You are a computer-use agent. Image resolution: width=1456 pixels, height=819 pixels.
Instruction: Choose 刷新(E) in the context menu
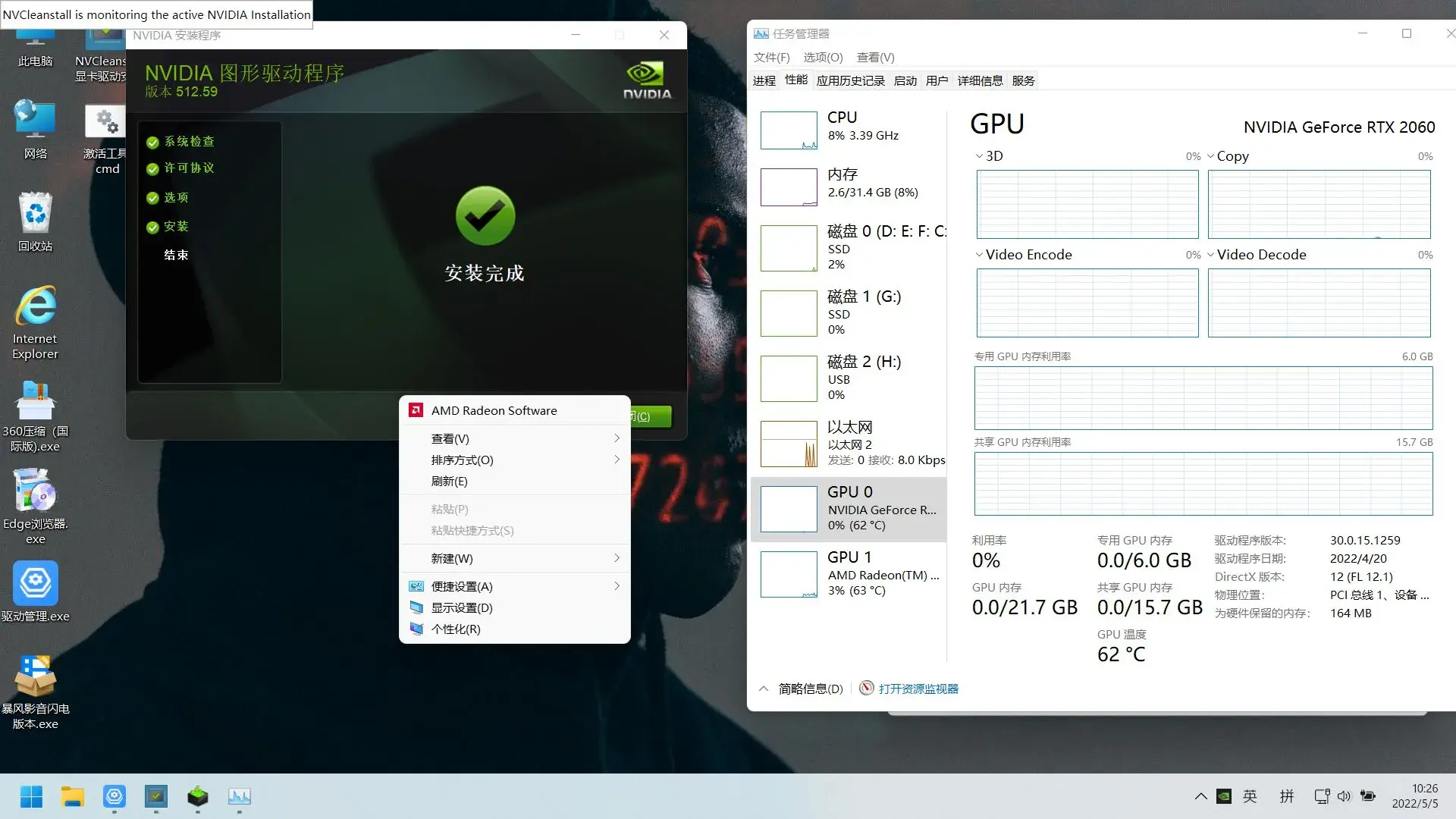(x=515, y=482)
